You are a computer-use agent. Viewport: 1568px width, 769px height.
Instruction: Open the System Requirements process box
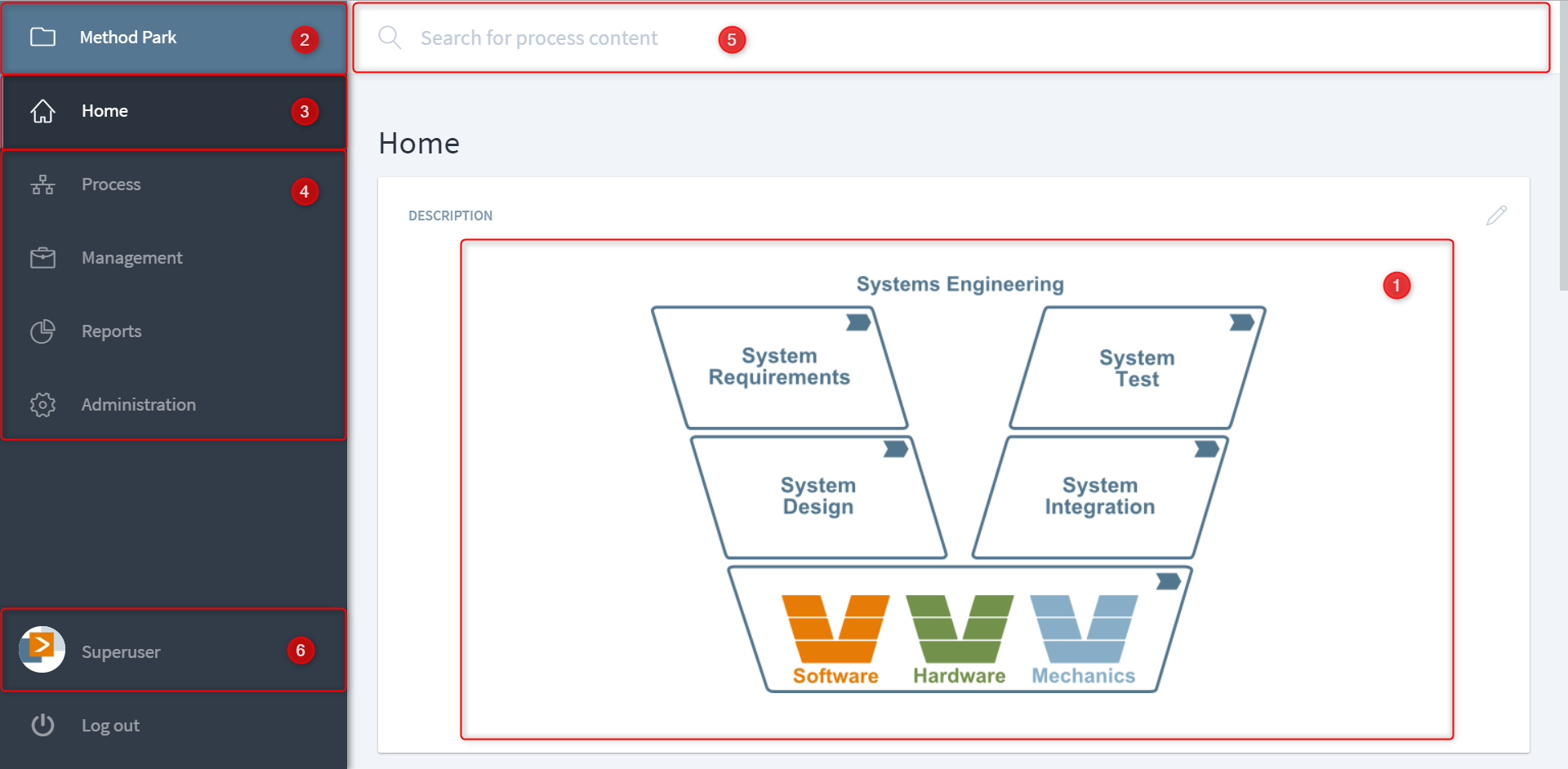pyautogui.click(x=779, y=367)
